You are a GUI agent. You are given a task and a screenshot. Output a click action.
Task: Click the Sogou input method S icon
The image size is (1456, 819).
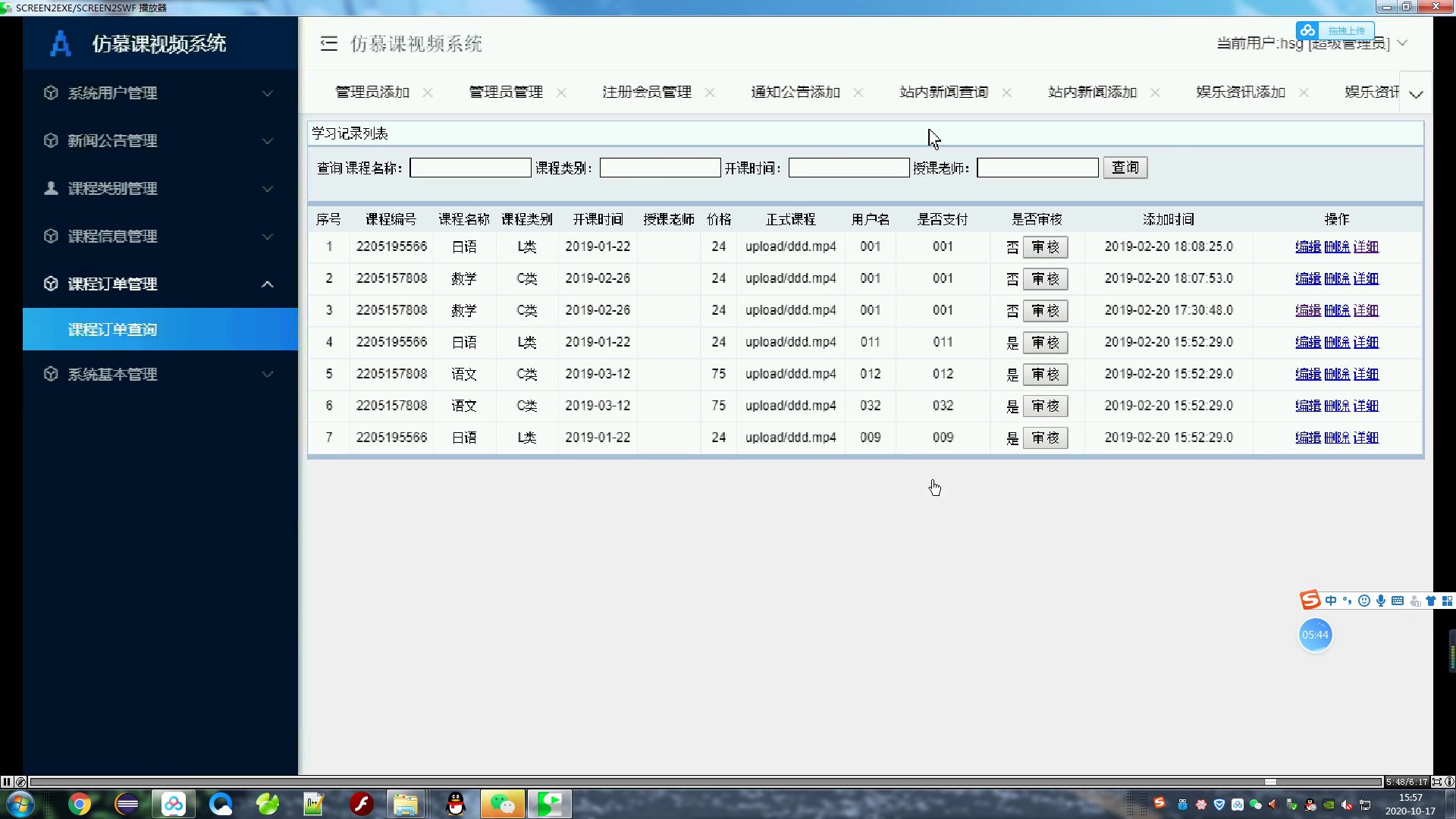pos(1310,600)
